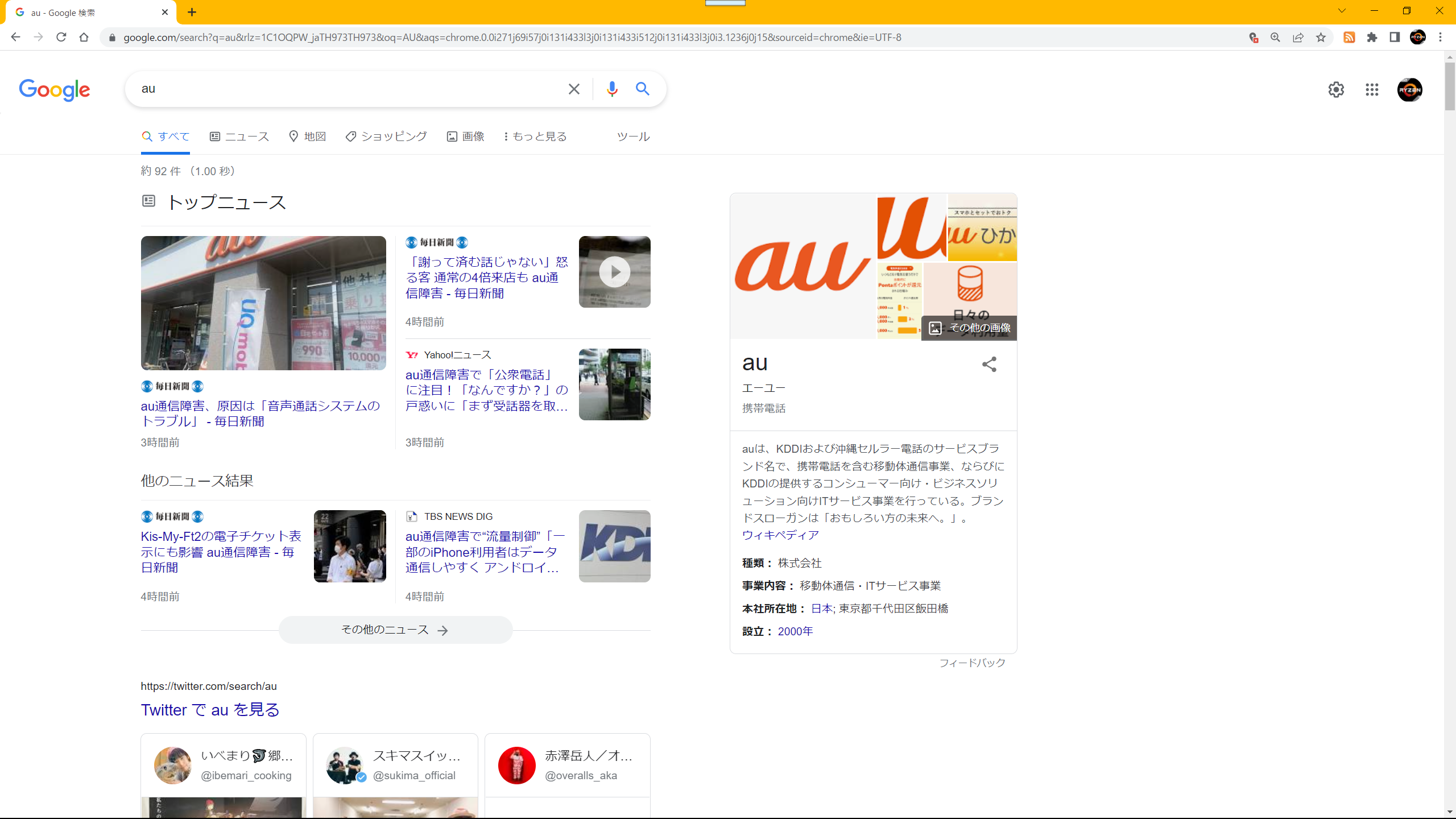Viewport: 1456px width, 819px height.
Task: Click その他の画像 in knowledge panel
Action: coord(969,328)
